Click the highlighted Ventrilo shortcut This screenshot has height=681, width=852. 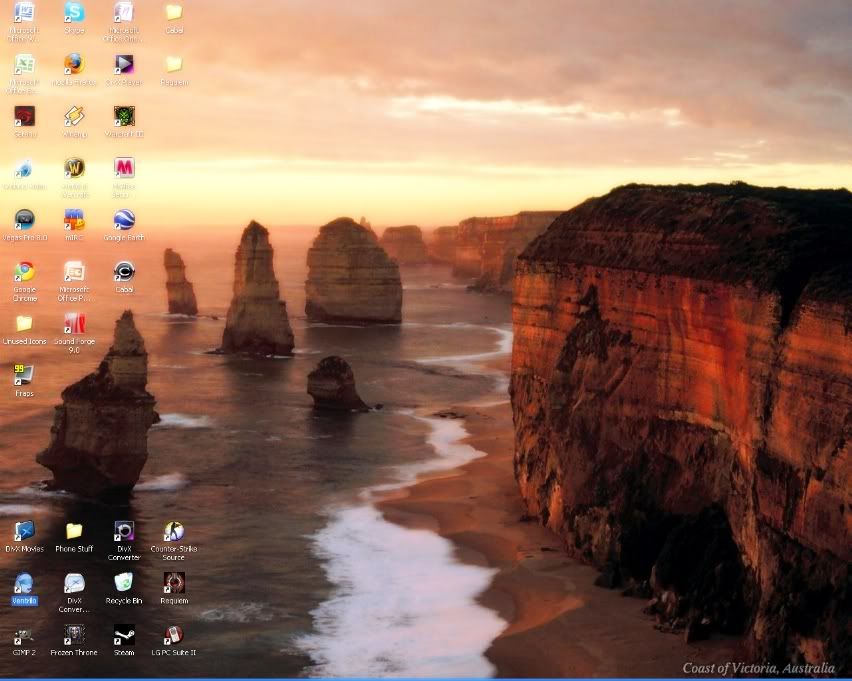tap(24, 584)
